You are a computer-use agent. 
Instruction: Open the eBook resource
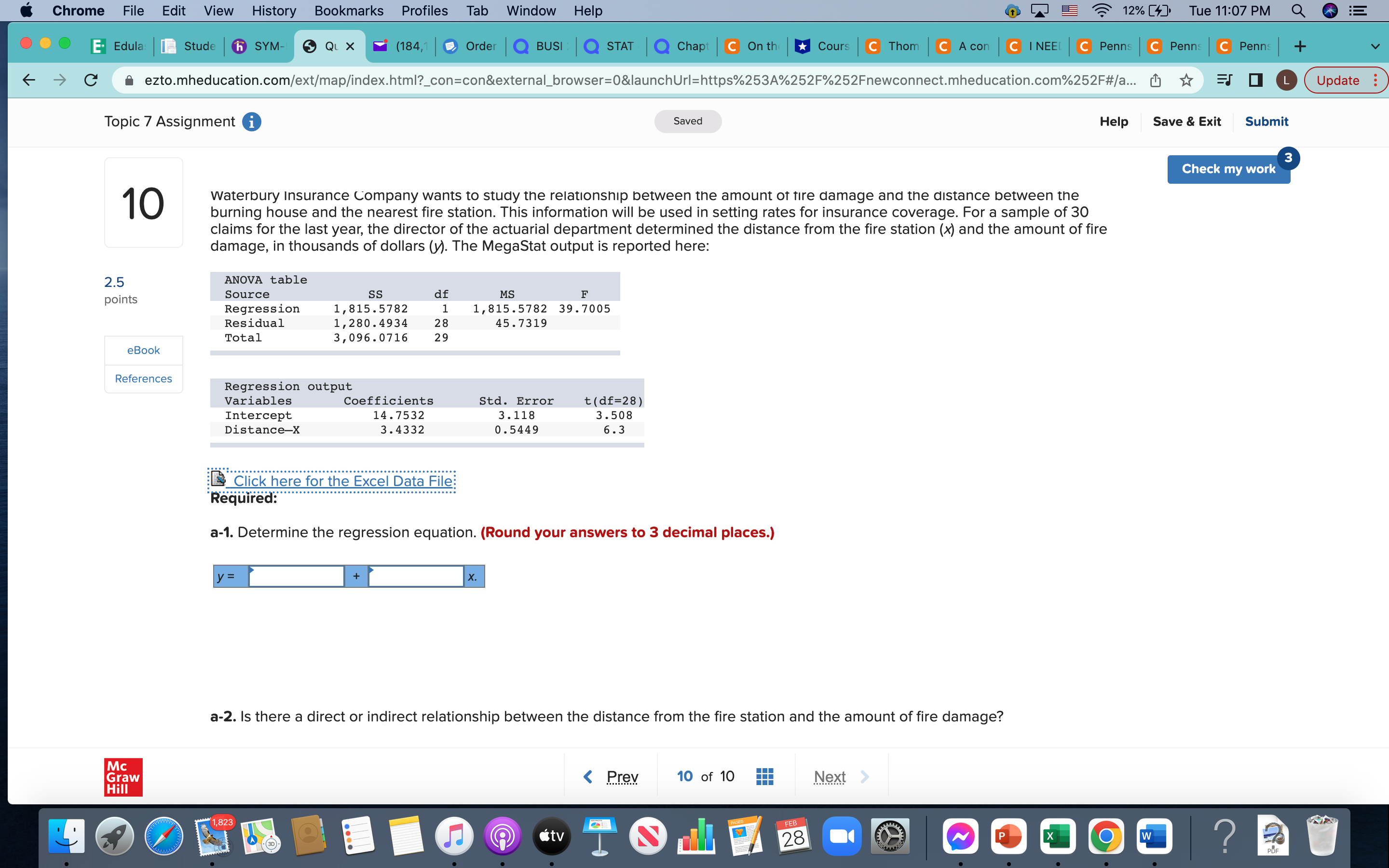[144, 350]
